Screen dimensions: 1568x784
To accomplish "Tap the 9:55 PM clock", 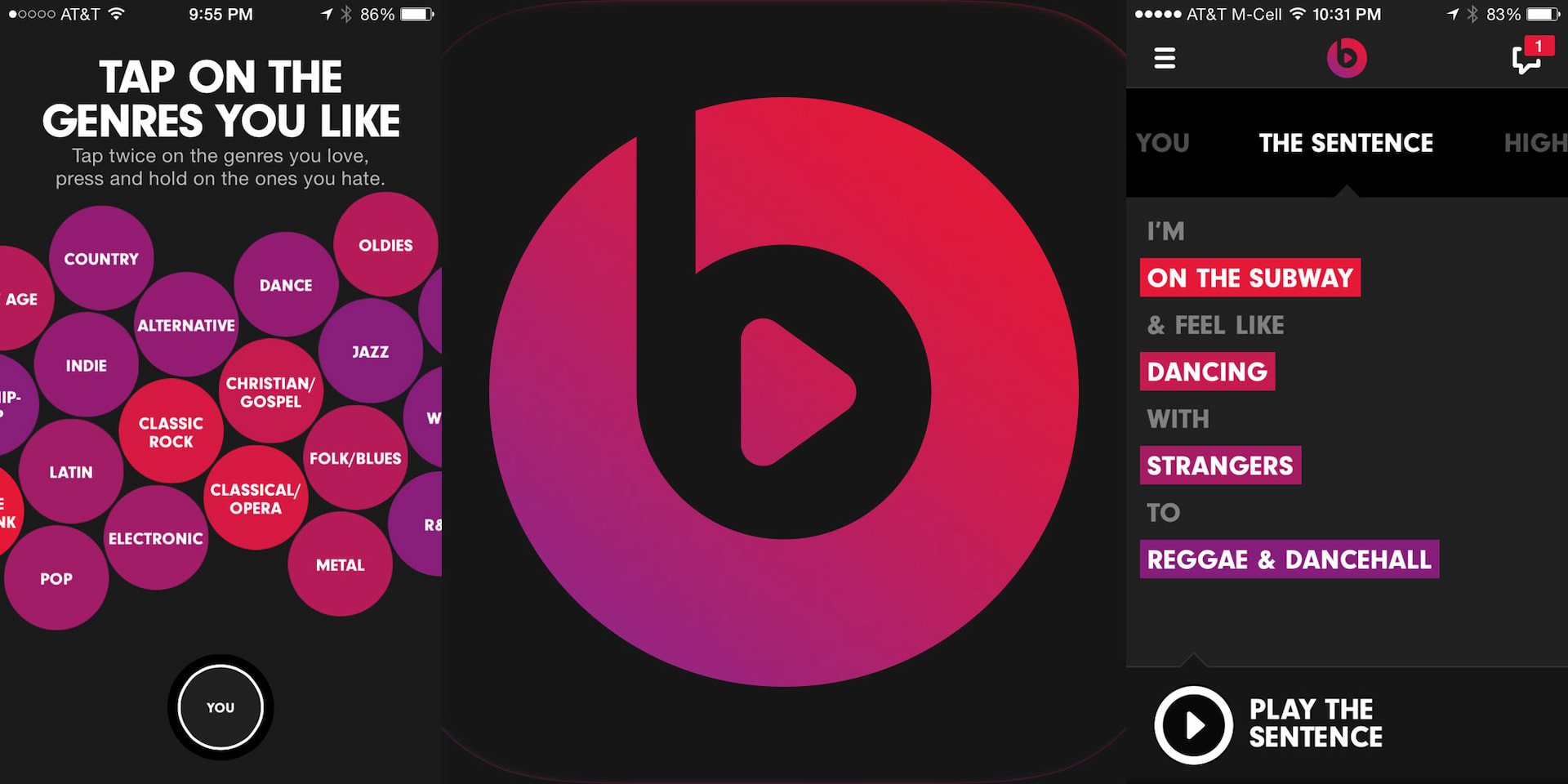I will [x=220, y=14].
